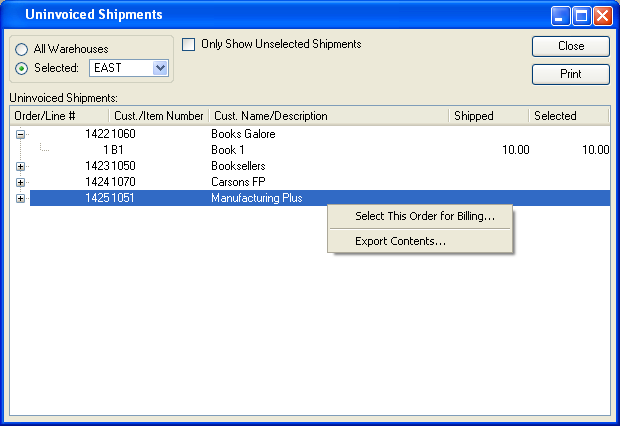Expand order 1425 Manufacturing Plus

tap(21, 199)
